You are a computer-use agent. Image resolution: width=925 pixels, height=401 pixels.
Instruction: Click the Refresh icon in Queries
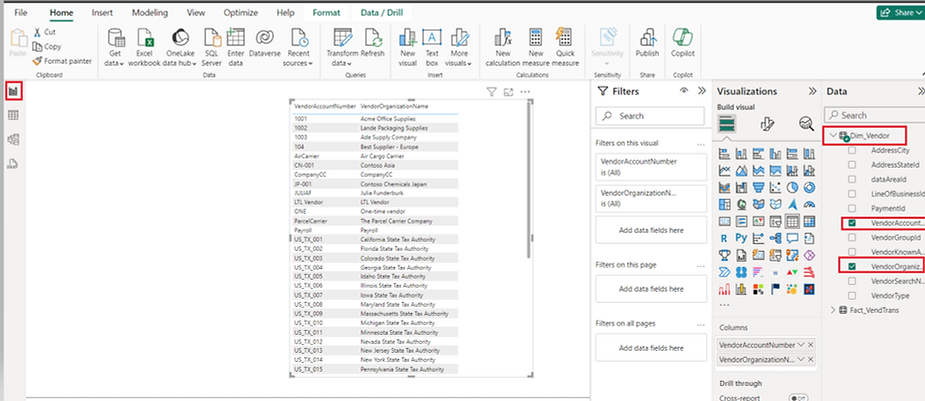pos(372,37)
